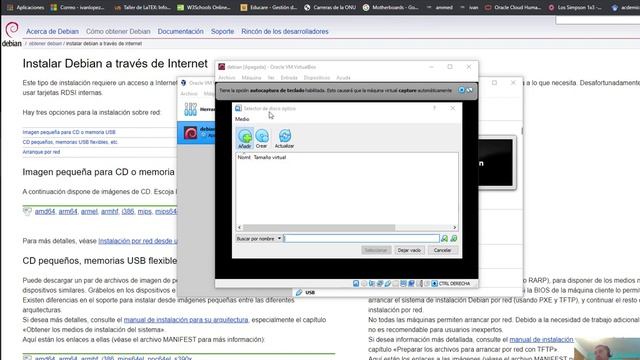640x360 pixels.
Task: Expand the Buscar por nombre dropdown
Action: pos(259,238)
